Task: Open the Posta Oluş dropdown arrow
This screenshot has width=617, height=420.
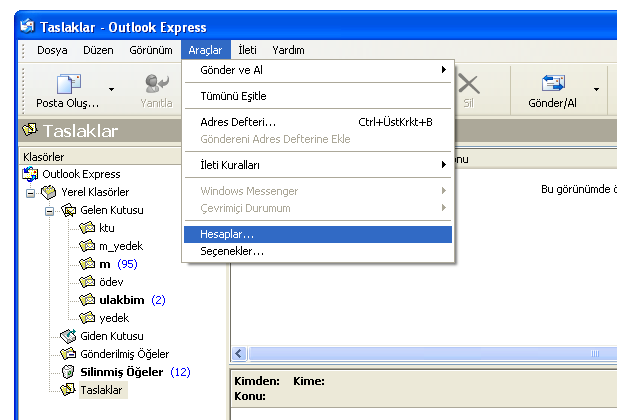Action: click(111, 90)
